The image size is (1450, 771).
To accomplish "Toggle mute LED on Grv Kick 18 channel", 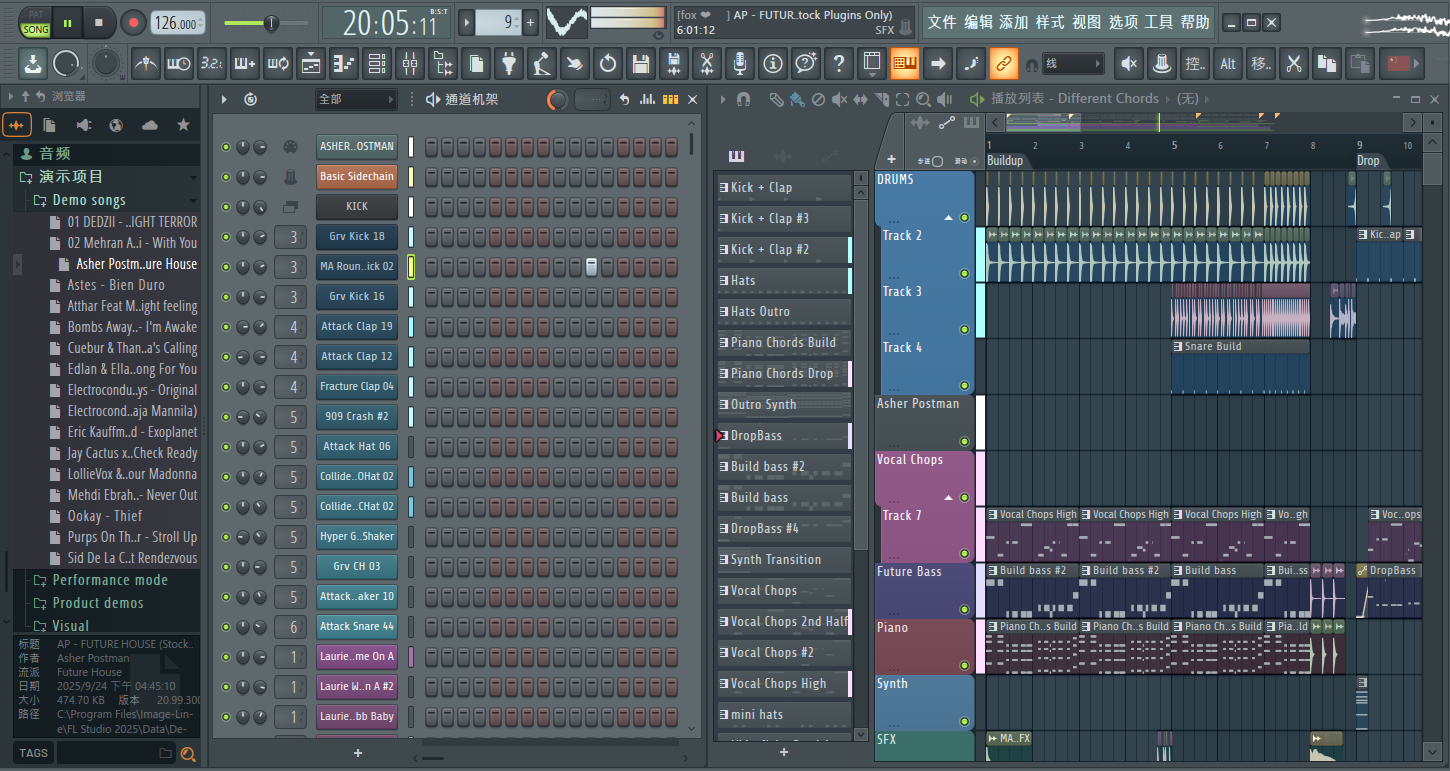I will (x=226, y=237).
